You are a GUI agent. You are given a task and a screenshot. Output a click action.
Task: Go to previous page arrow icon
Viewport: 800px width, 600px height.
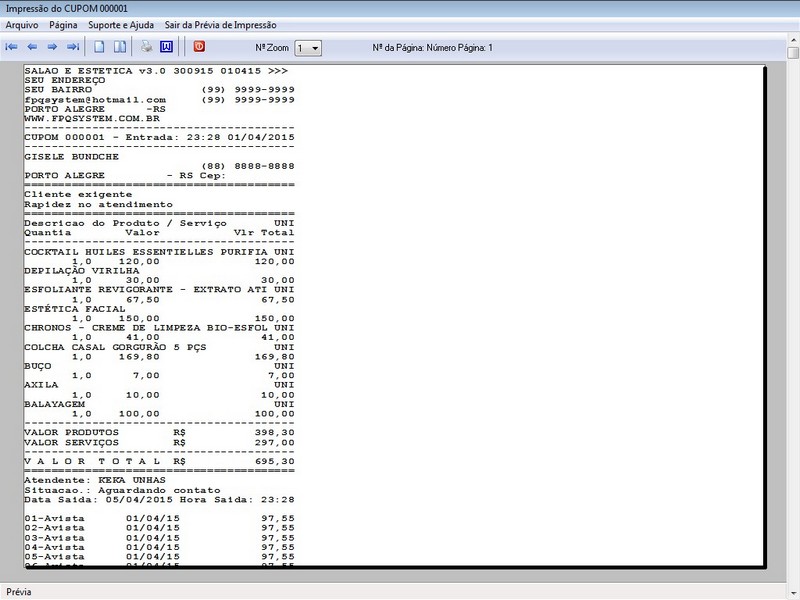[32, 47]
